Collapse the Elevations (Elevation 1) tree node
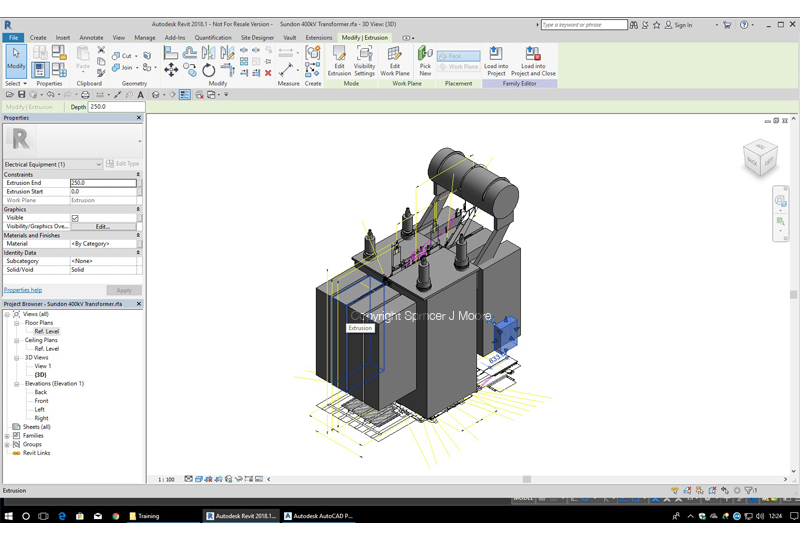The image size is (800, 533). 17,384
